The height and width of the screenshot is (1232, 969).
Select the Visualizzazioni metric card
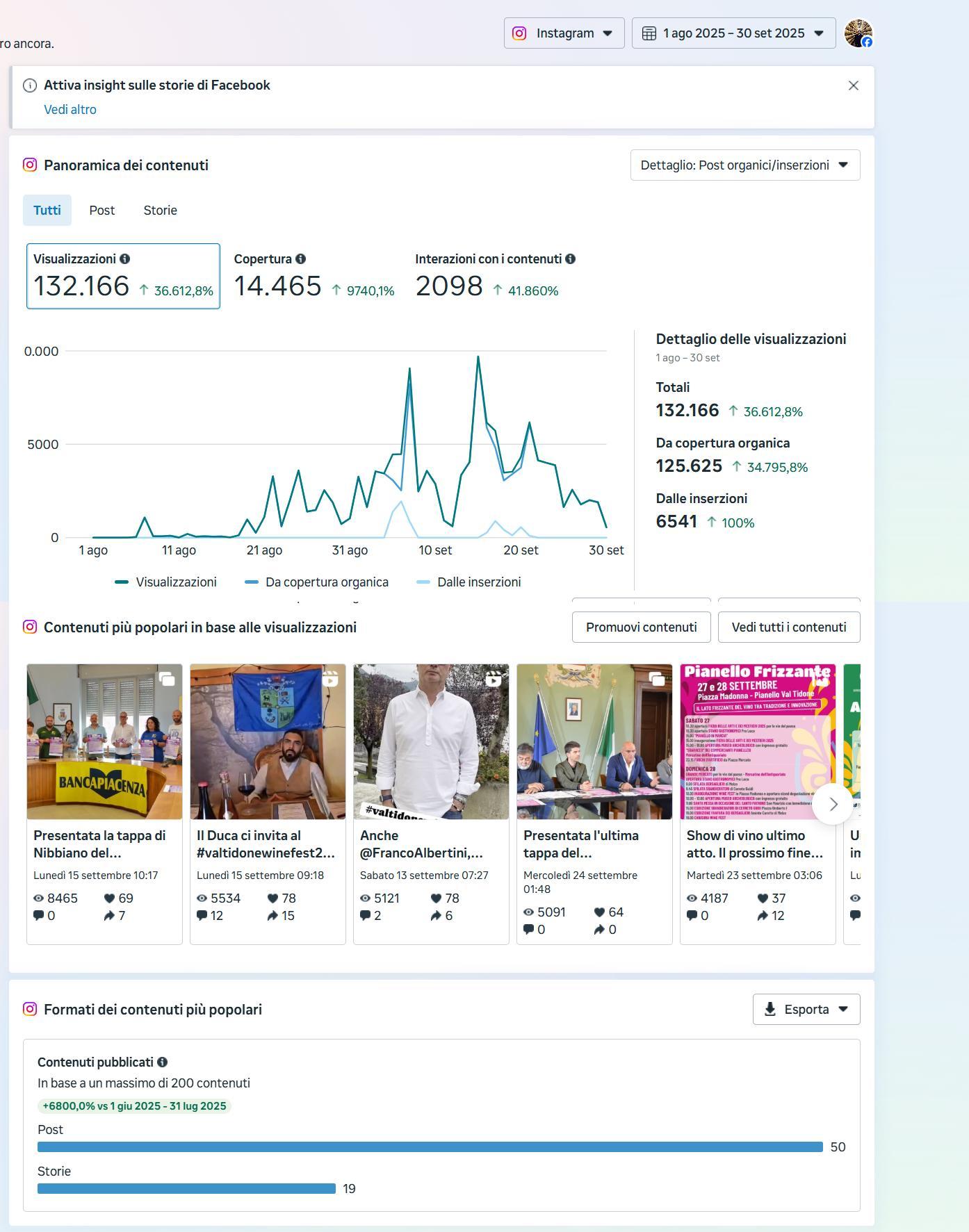point(123,276)
